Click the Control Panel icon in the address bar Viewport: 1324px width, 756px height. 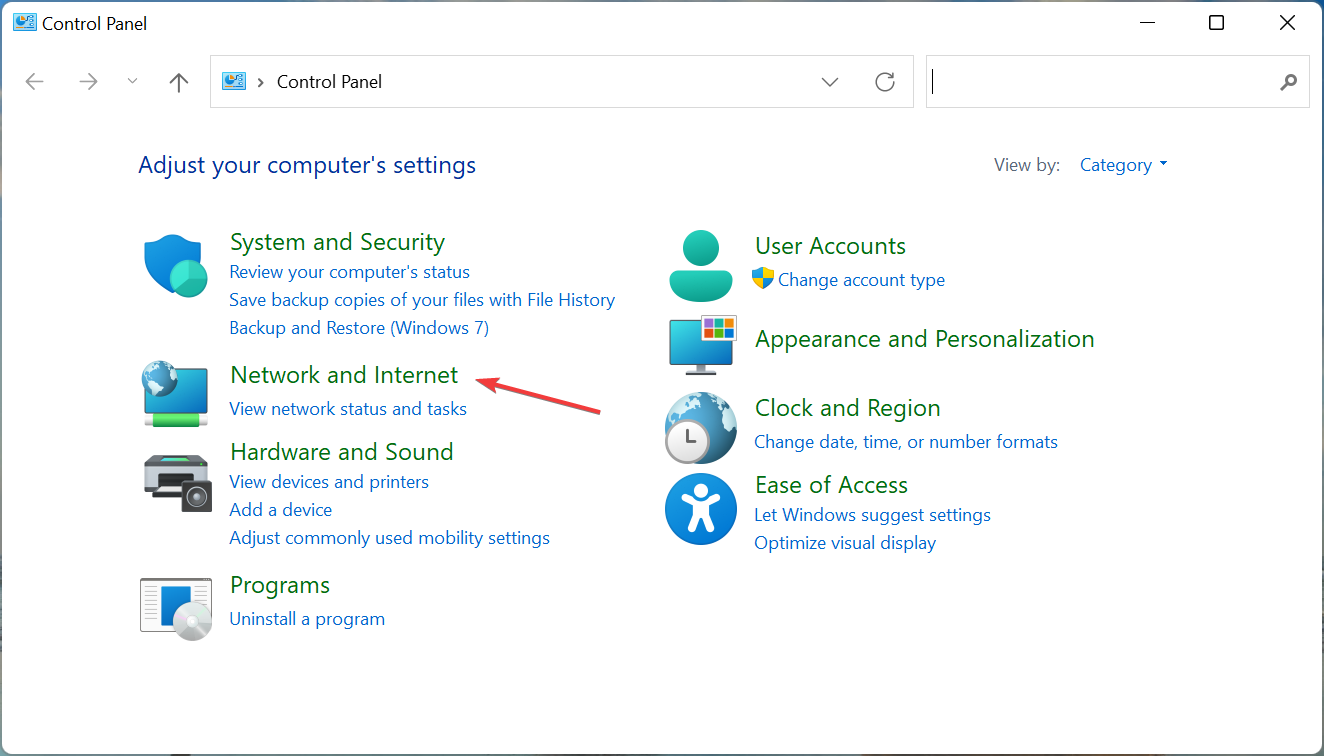pyautogui.click(x=234, y=81)
